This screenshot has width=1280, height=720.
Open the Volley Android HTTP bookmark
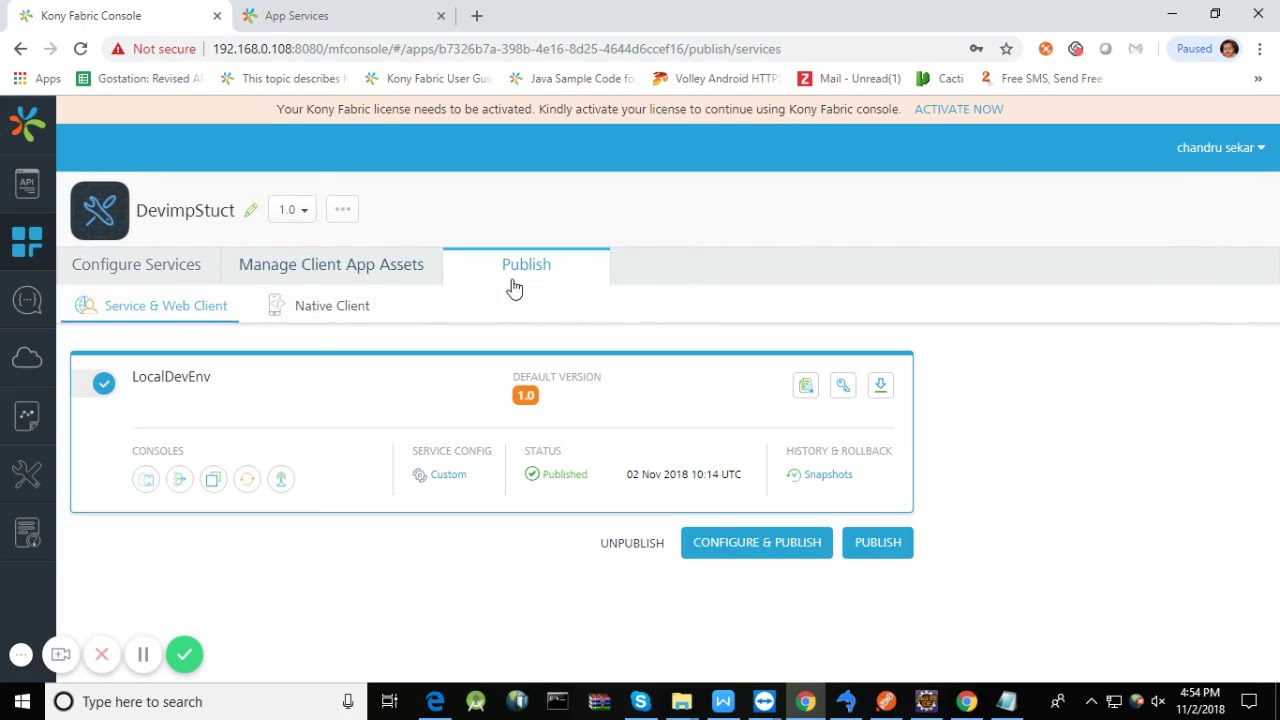(x=716, y=79)
